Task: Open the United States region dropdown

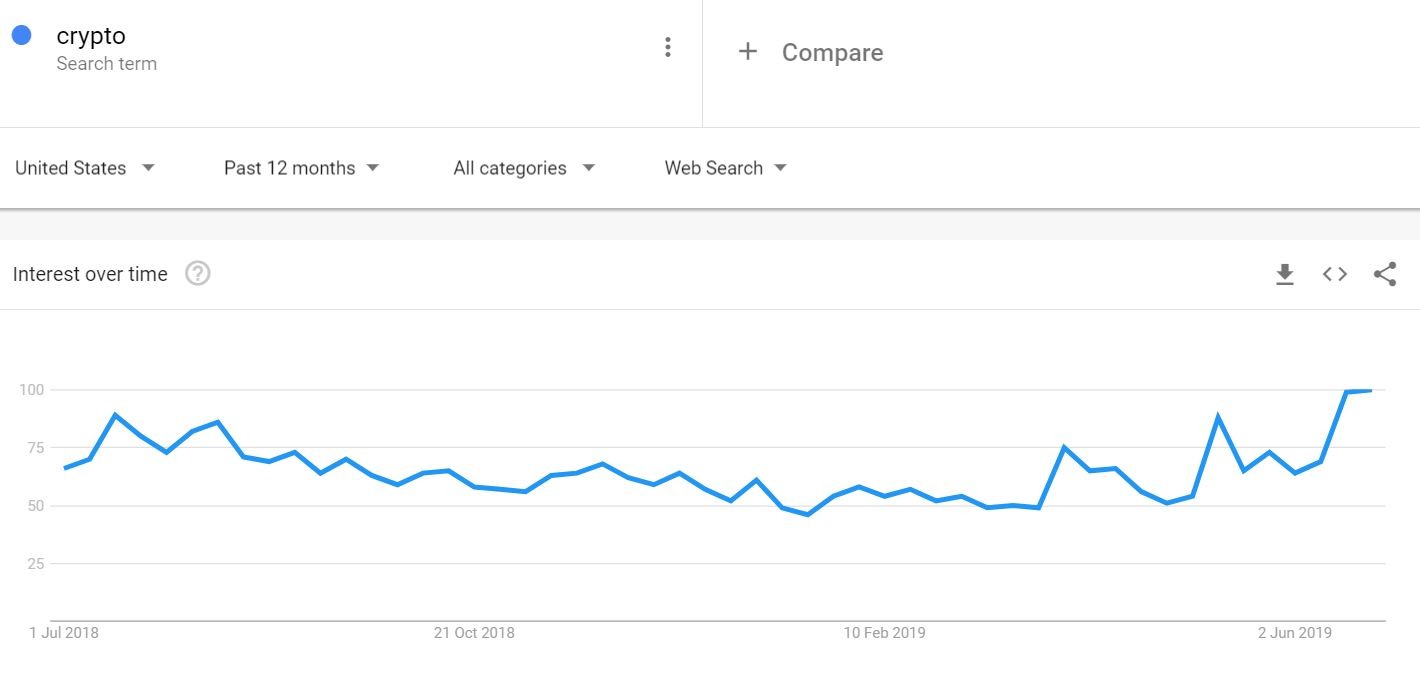Action: tap(85, 168)
